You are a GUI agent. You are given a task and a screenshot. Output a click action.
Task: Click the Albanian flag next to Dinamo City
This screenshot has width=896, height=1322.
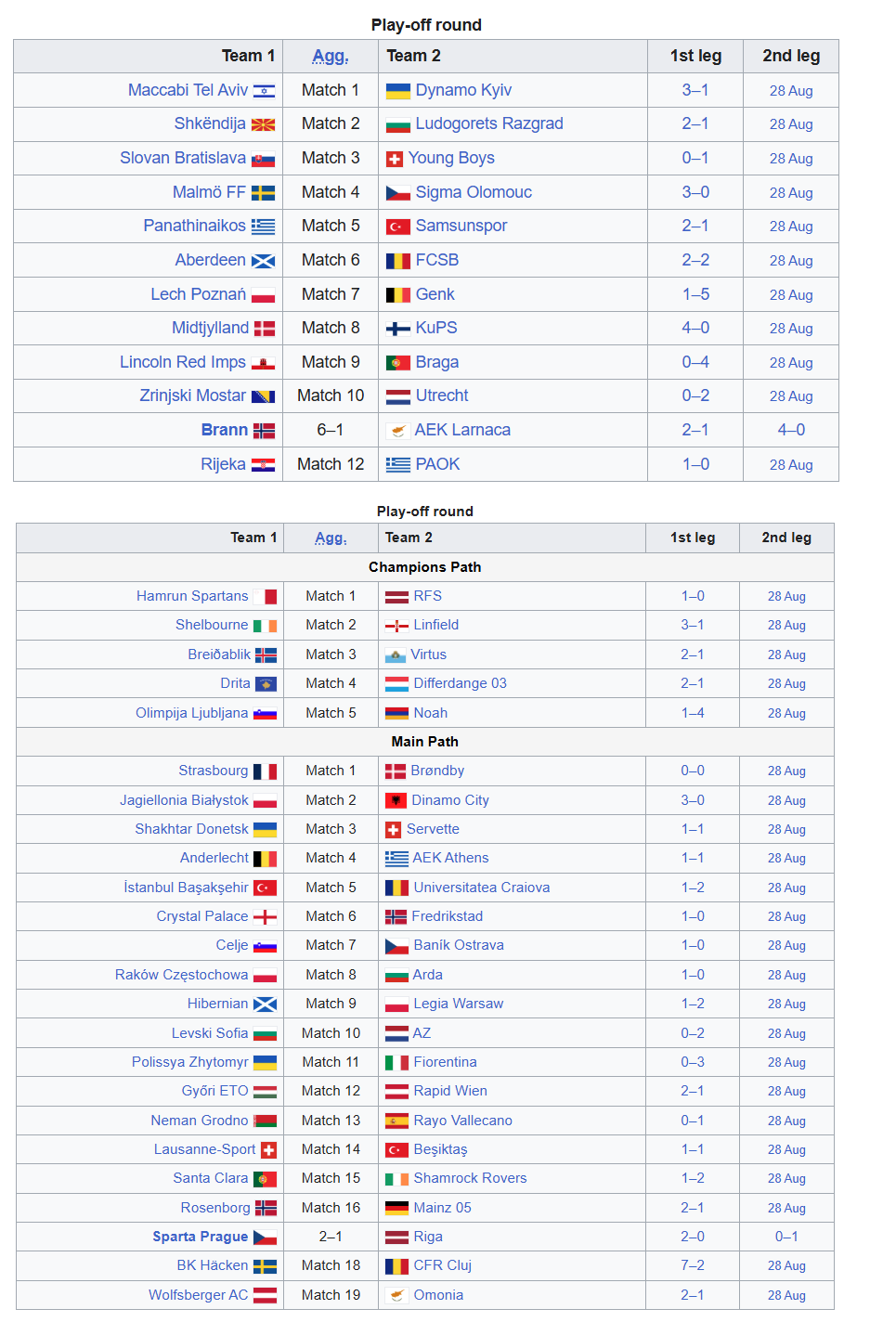(x=396, y=801)
